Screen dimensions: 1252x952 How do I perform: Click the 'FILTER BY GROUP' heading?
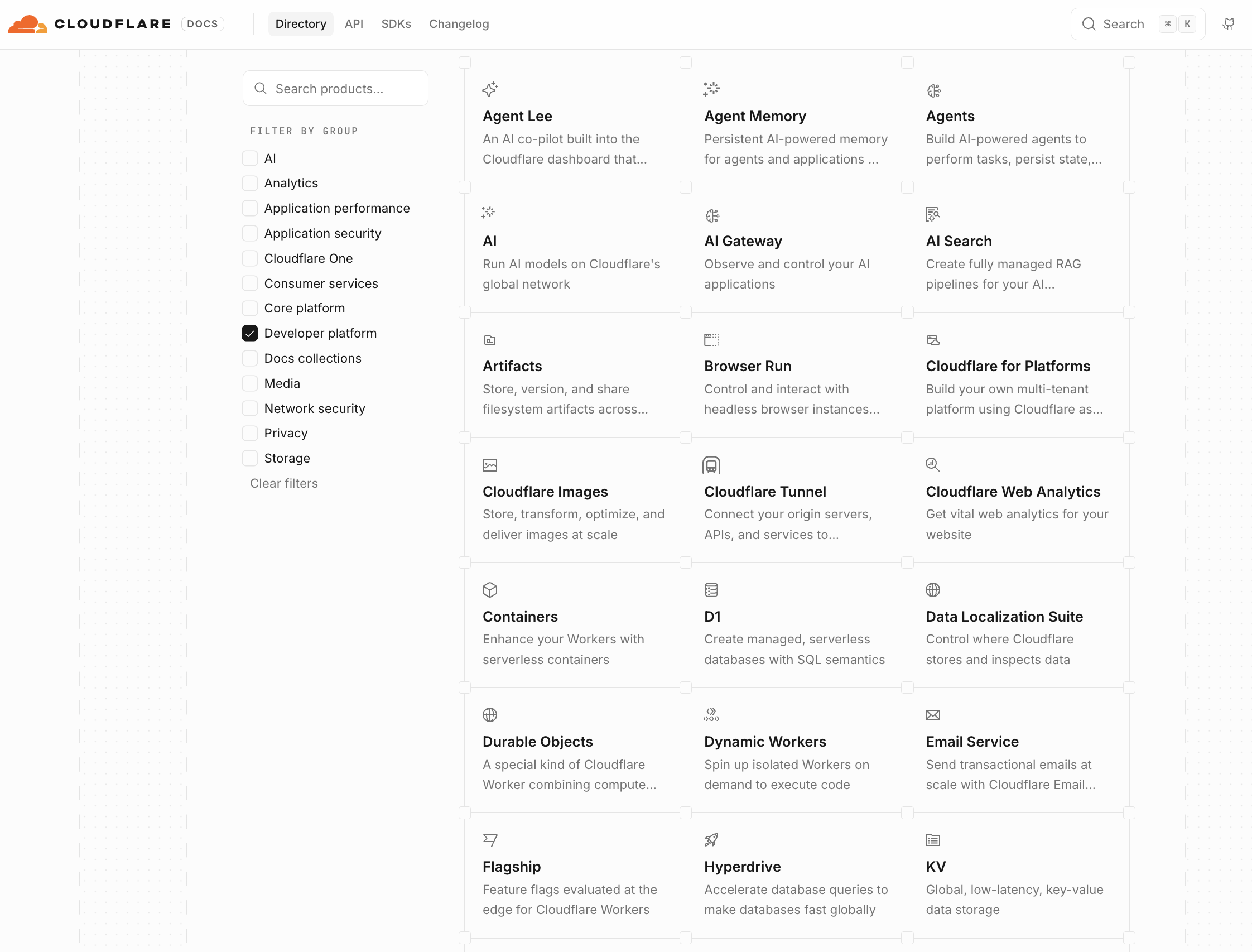point(304,131)
